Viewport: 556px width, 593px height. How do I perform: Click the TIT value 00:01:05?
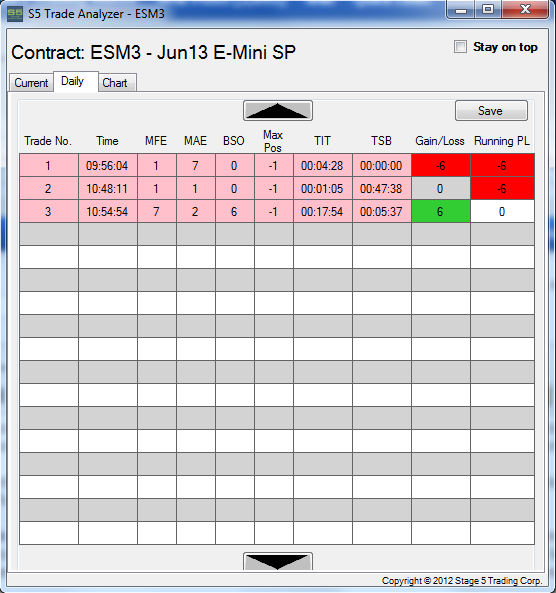(323, 188)
